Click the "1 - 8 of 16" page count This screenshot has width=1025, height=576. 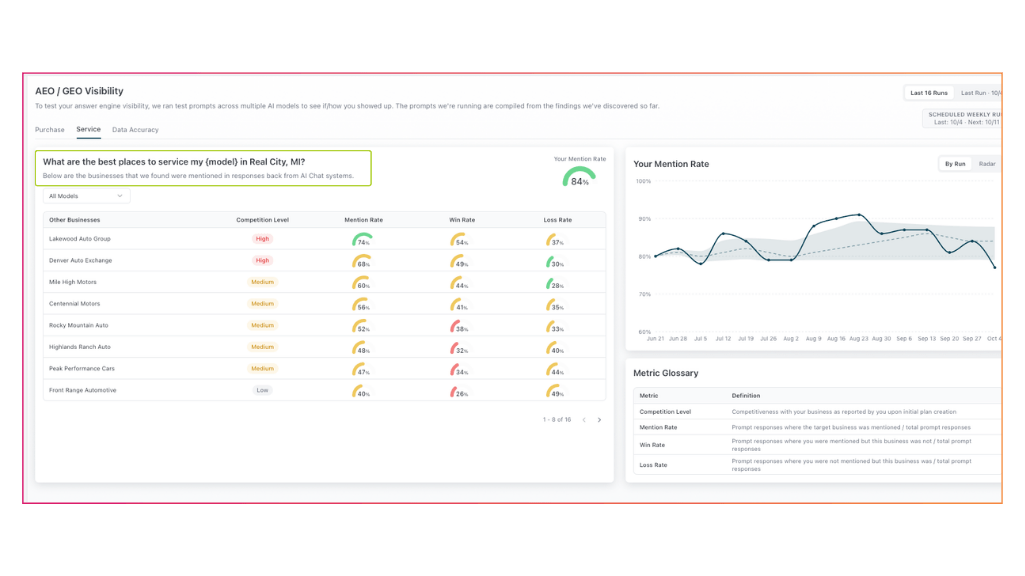pyautogui.click(x=557, y=420)
